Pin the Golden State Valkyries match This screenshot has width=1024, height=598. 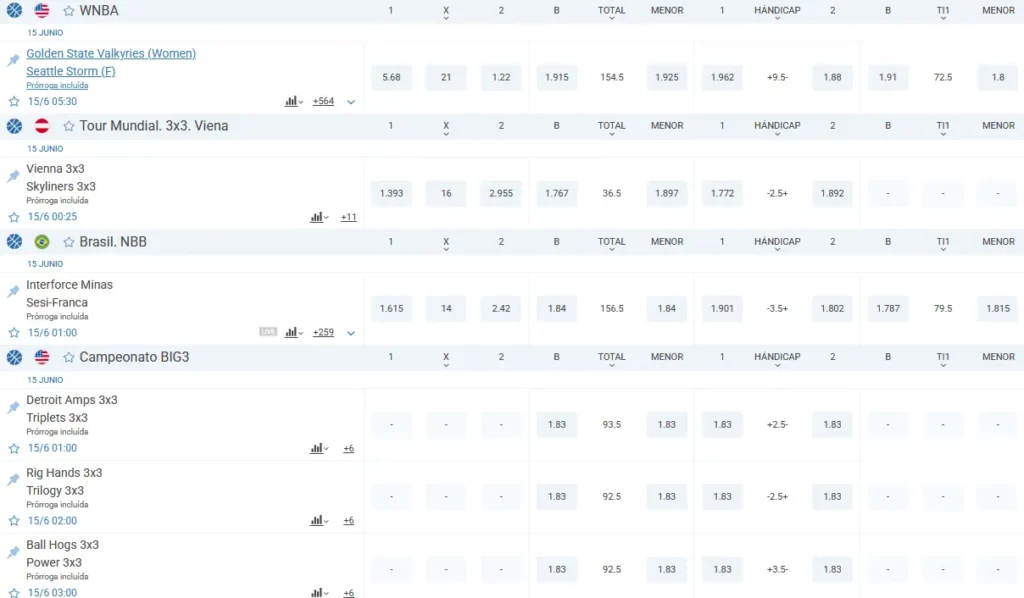click(x=13, y=60)
